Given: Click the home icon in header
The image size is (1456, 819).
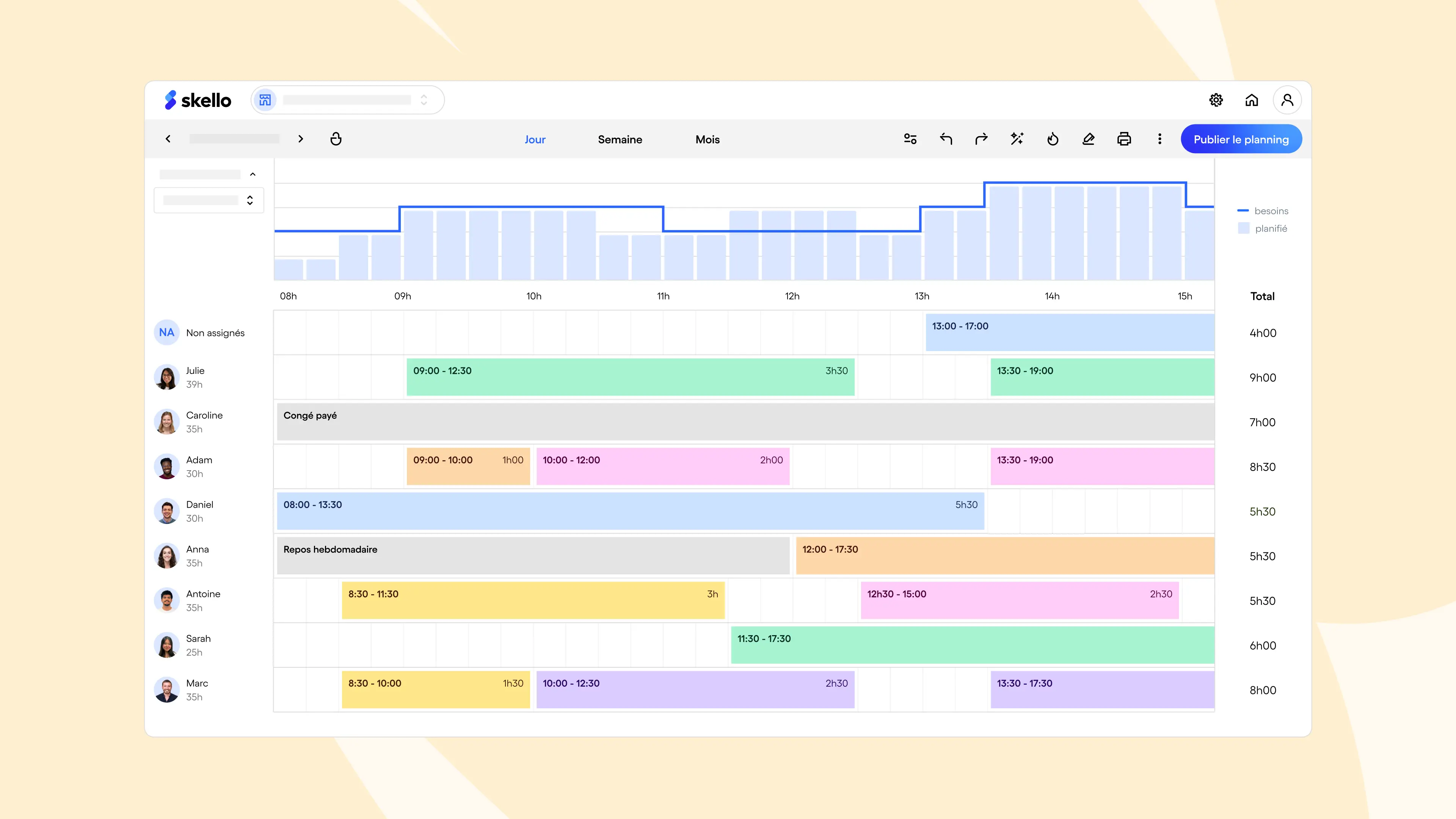Looking at the screenshot, I should point(1251,100).
